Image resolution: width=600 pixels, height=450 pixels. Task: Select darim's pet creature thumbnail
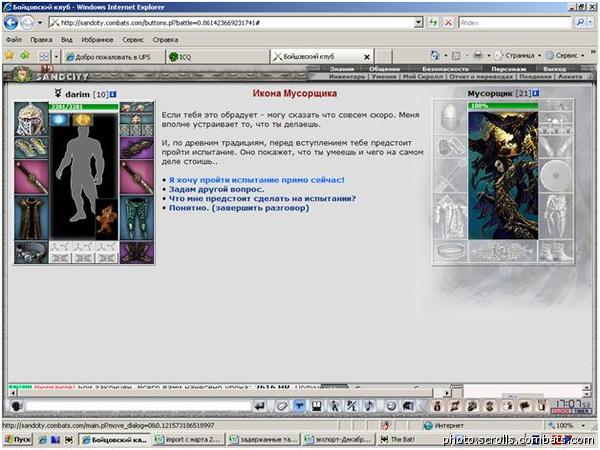click(107, 220)
